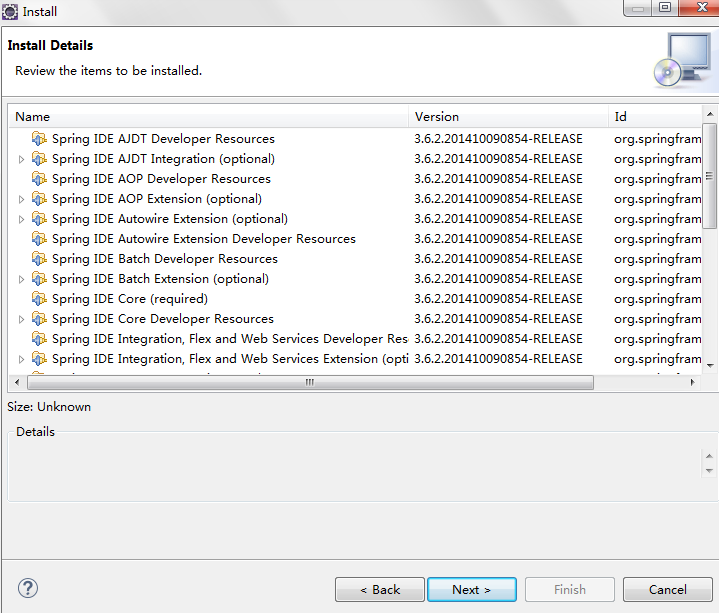Screen dimensions: 719x613
Task: Click the items list scroll-down arrow
Action: click(710, 365)
